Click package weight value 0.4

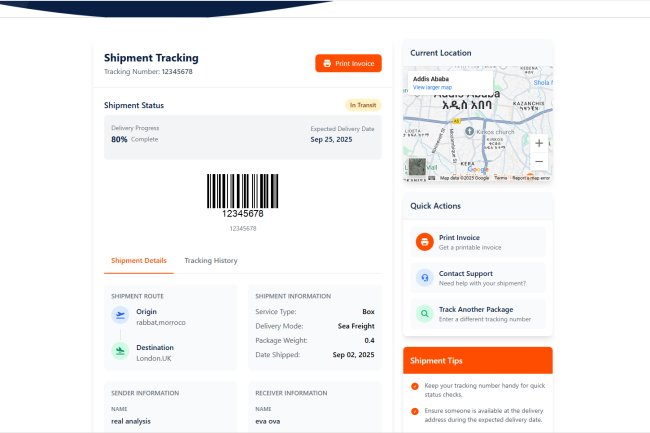(x=369, y=340)
